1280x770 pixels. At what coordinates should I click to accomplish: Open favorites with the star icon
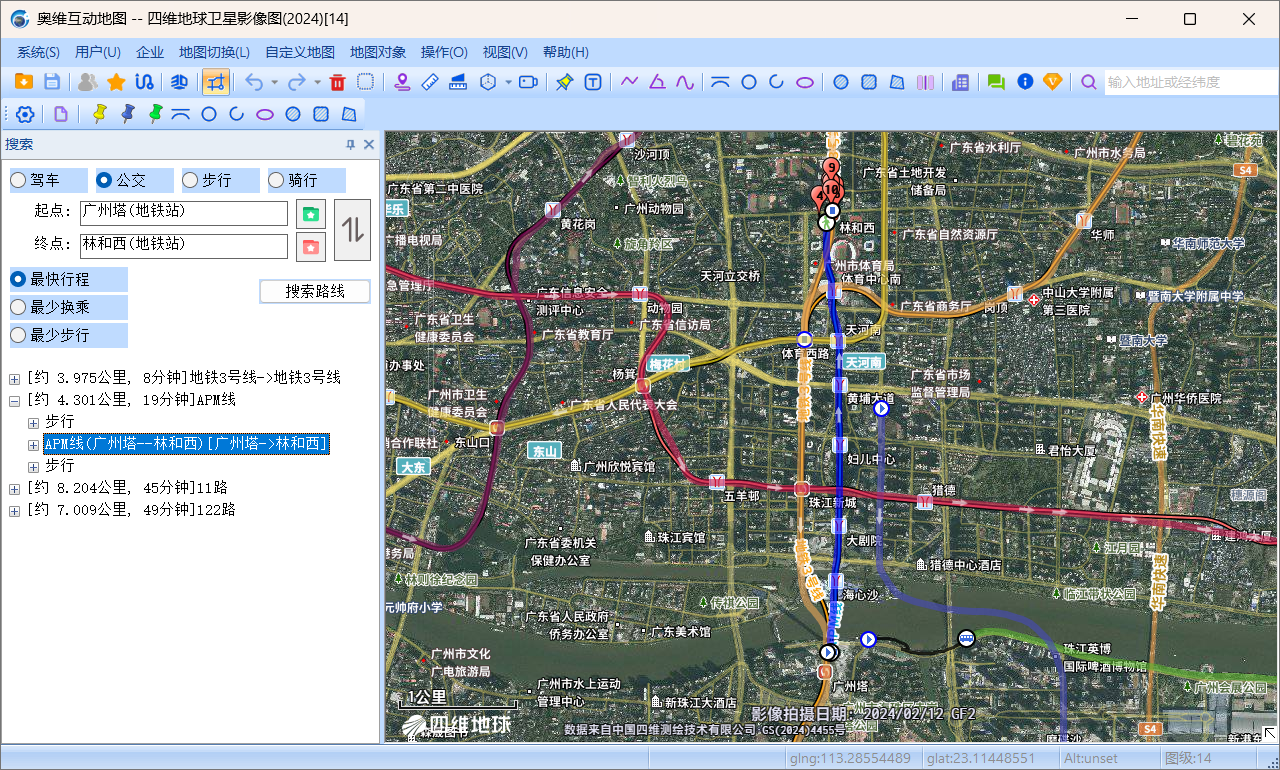(116, 82)
